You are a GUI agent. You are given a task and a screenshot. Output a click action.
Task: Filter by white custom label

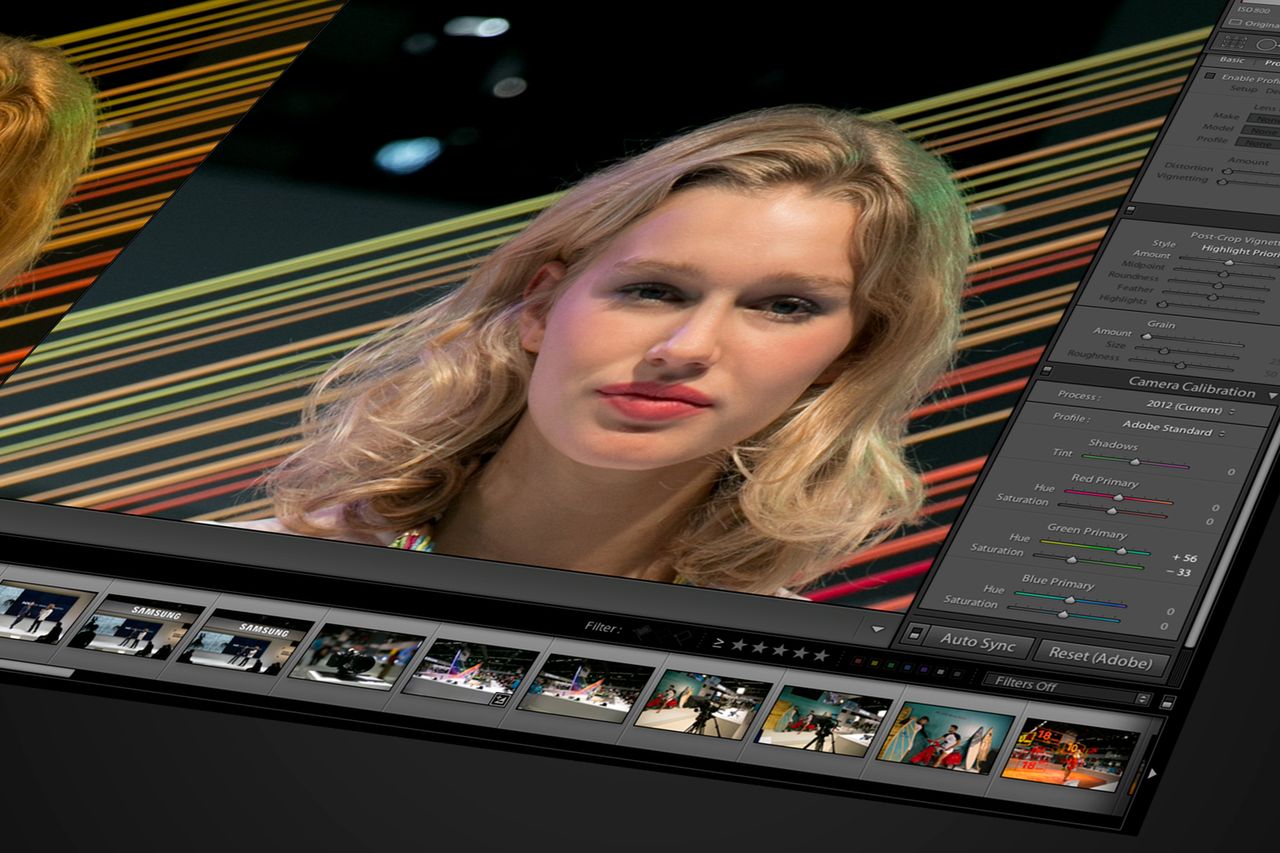[940, 672]
